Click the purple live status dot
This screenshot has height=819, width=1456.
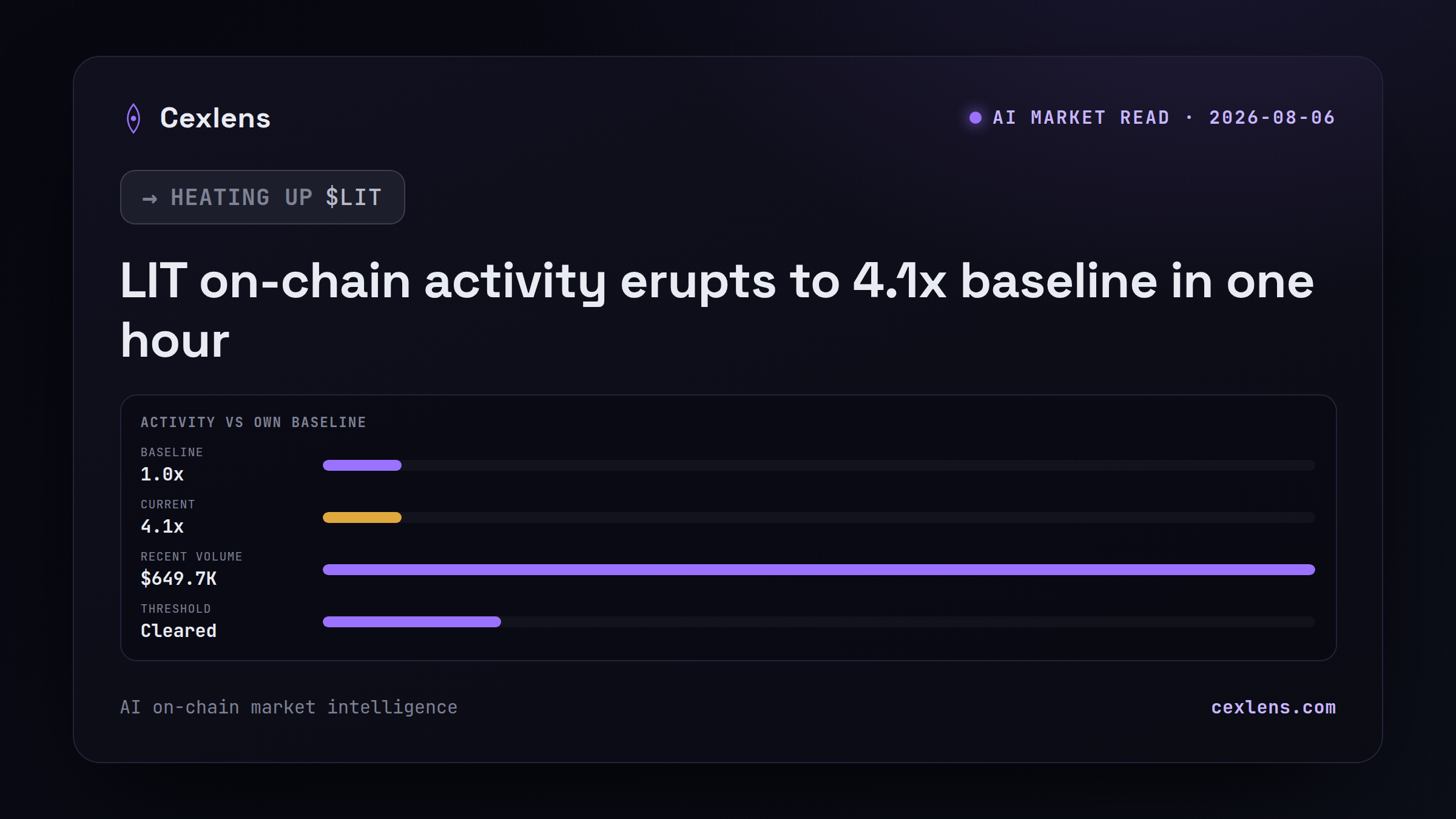tap(976, 118)
